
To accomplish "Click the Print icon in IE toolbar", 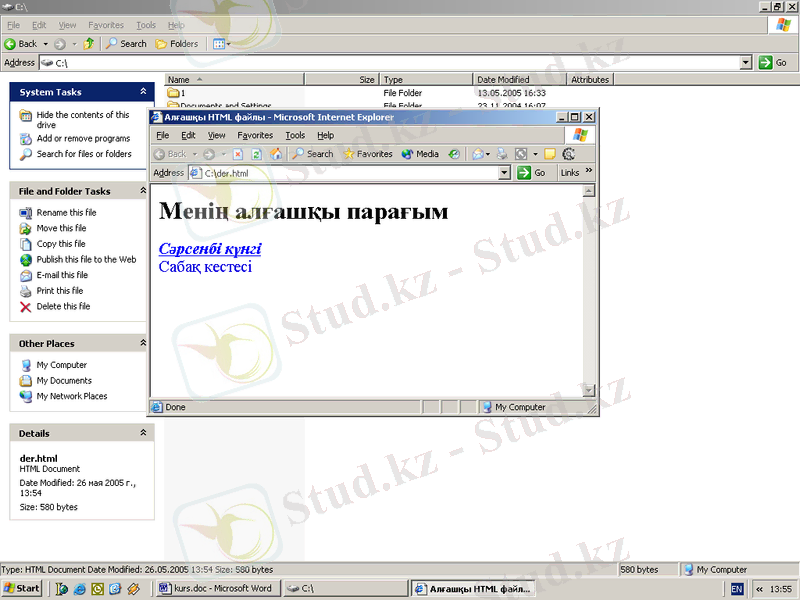I will (500, 154).
